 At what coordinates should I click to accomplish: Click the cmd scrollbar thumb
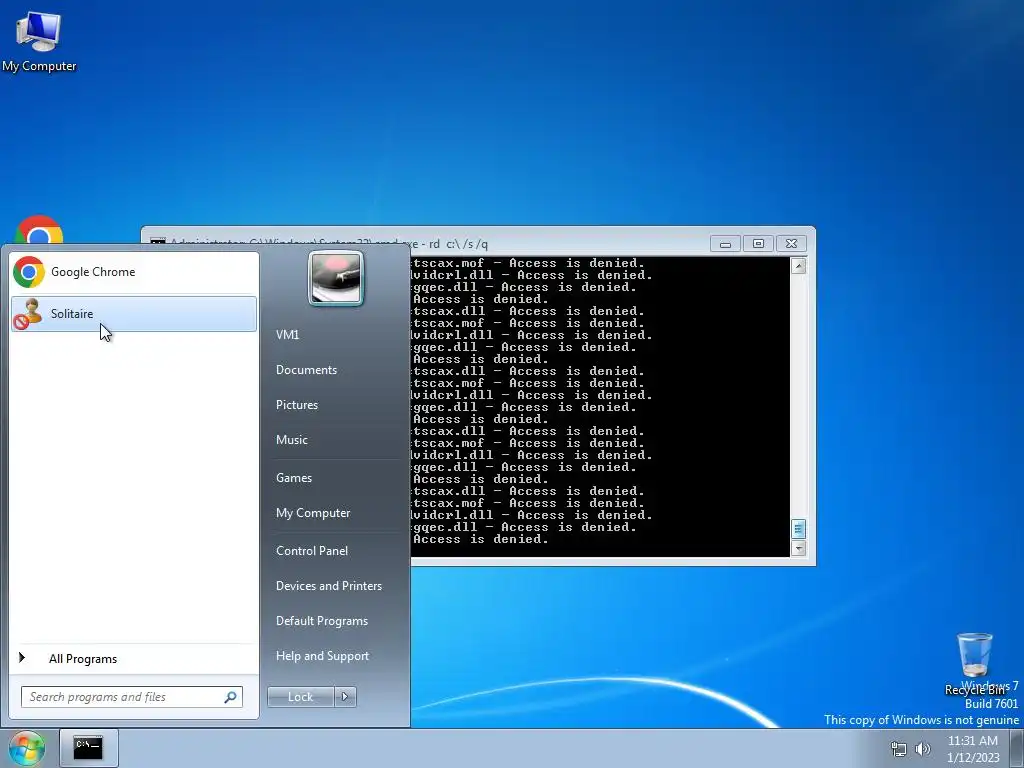coord(798,529)
